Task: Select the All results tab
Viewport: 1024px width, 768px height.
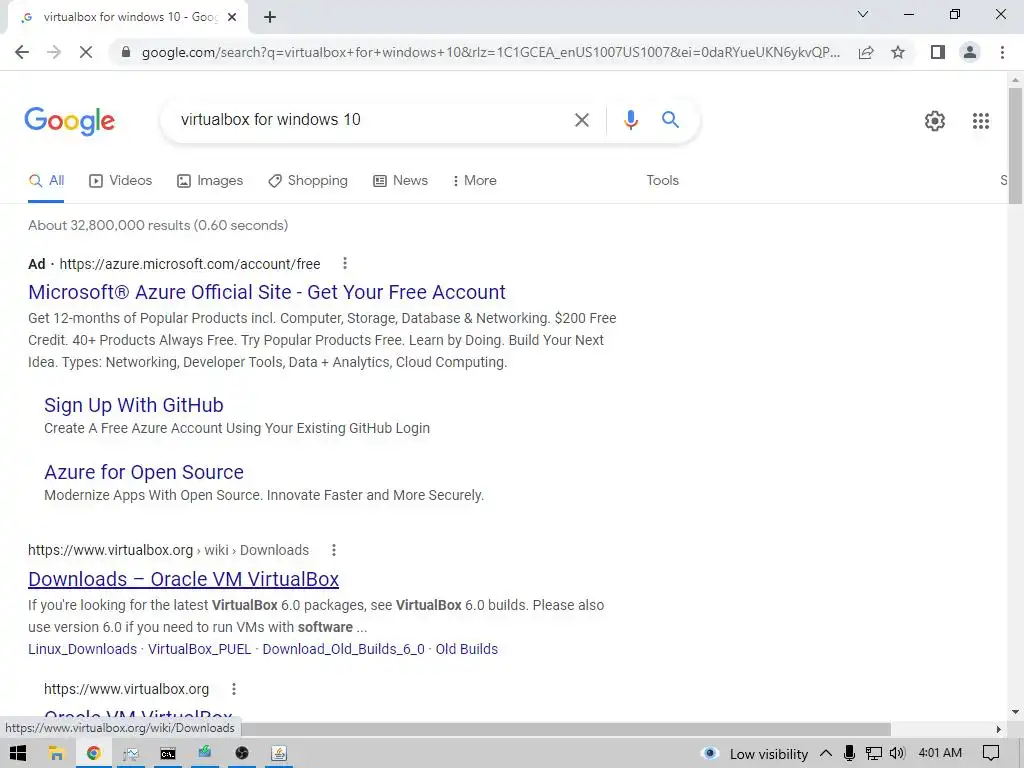Action: (x=46, y=181)
